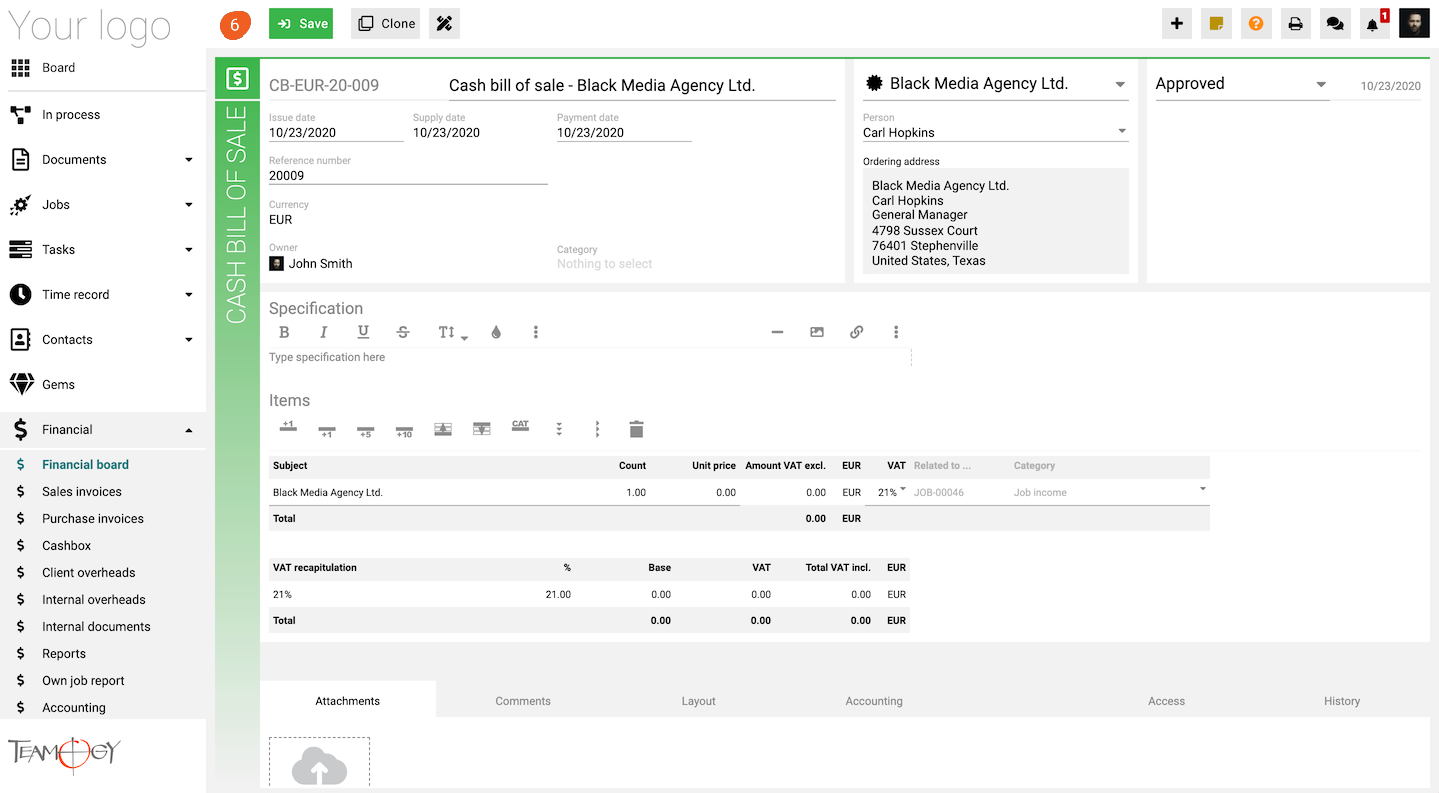Add ten items with +10 icon

tap(404, 430)
